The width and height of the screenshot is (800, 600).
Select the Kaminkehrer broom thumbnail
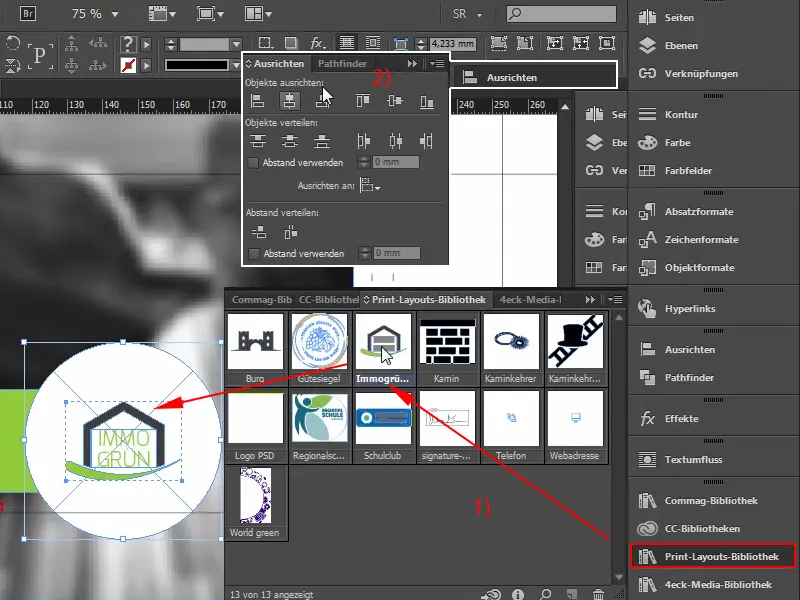pyautogui.click(x=511, y=341)
